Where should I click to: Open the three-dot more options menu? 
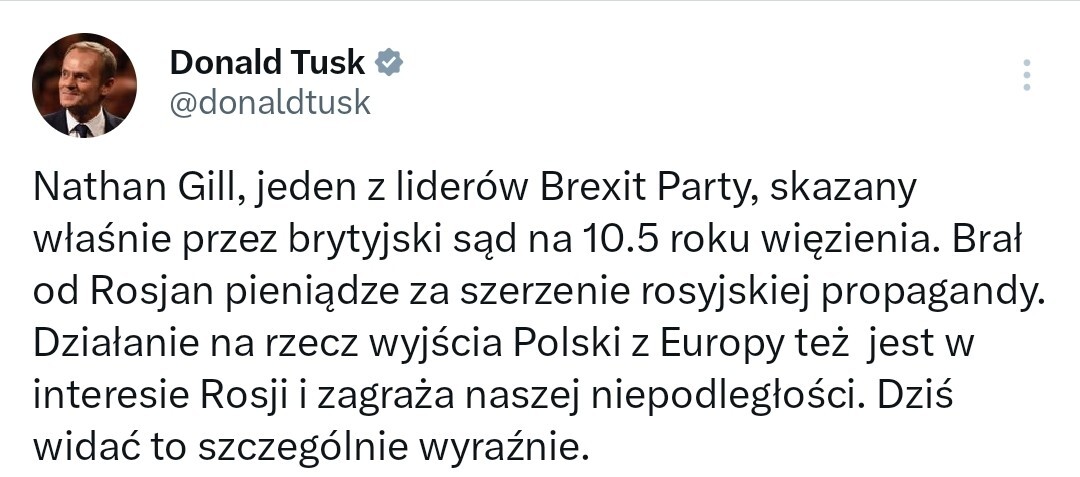(1025, 75)
